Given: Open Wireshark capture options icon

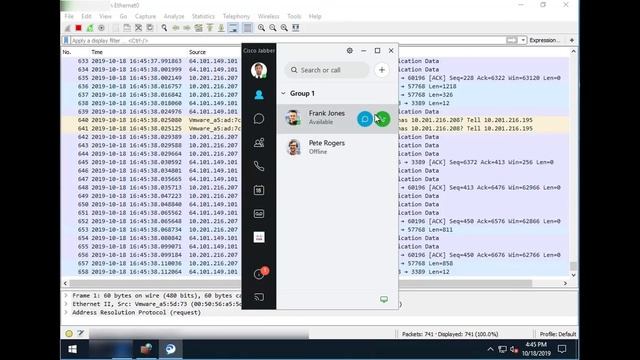Looking at the screenshot, I should click(x=101, y=28).
